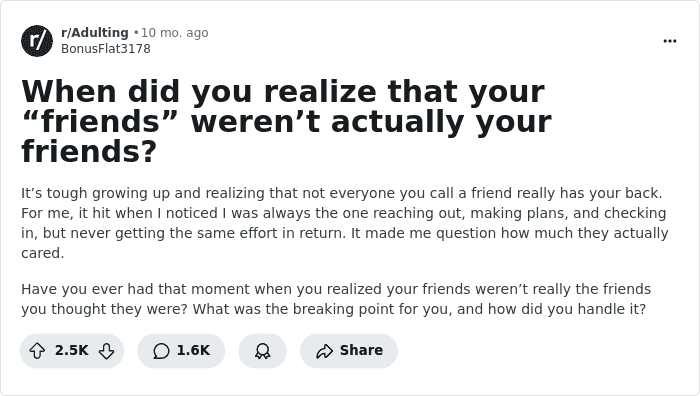Open the r/Adulting subreddit link
Viewport: 700px width, 396px height.
tap(95, 33)
